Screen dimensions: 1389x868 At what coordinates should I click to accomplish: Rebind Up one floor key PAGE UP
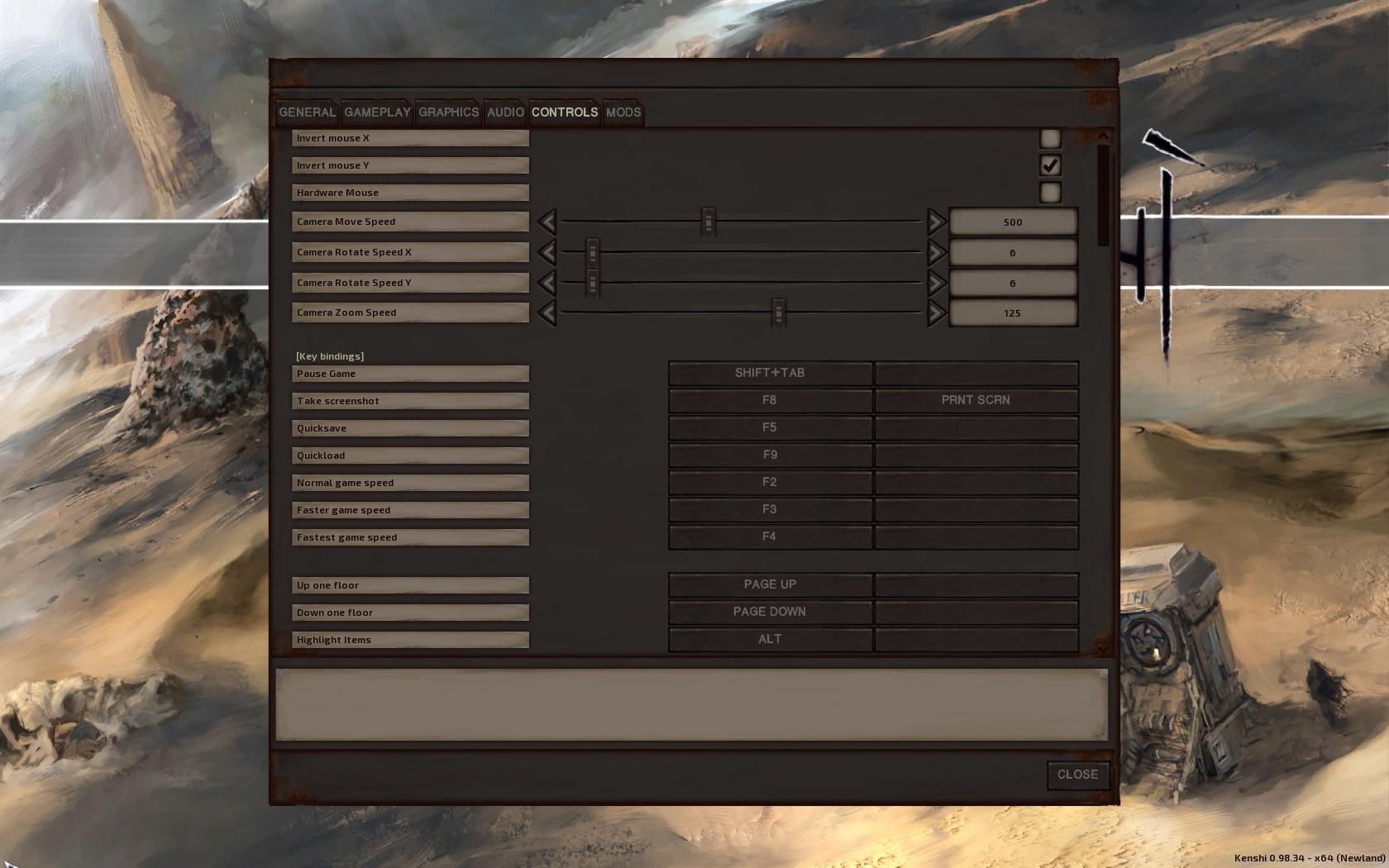pyautogui.click(x=770, y=584)
